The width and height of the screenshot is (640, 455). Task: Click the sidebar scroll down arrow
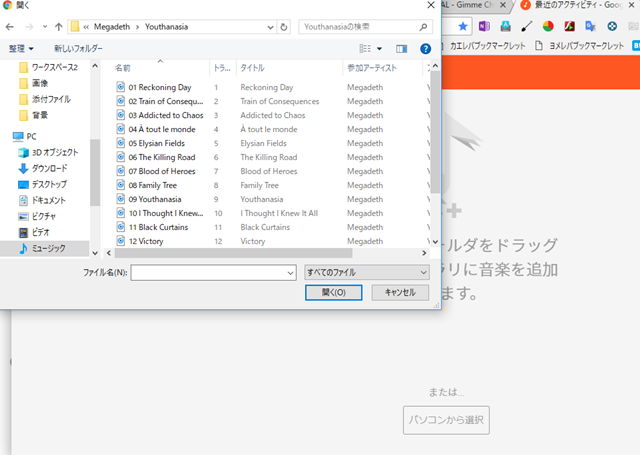click(95, 253)
